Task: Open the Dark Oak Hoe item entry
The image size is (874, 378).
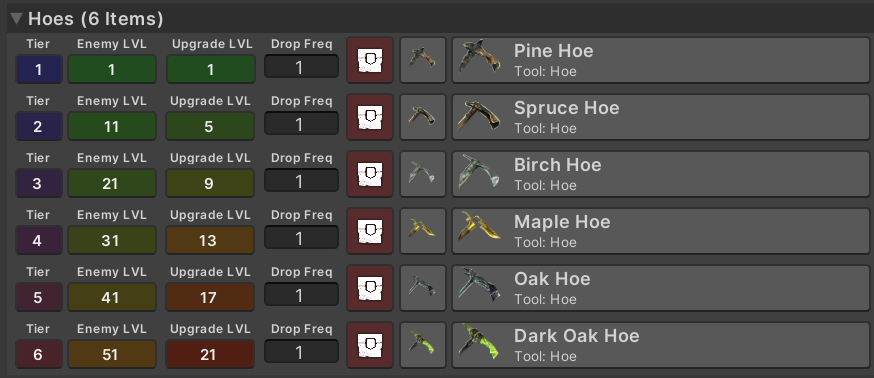Action: point(661,345)
